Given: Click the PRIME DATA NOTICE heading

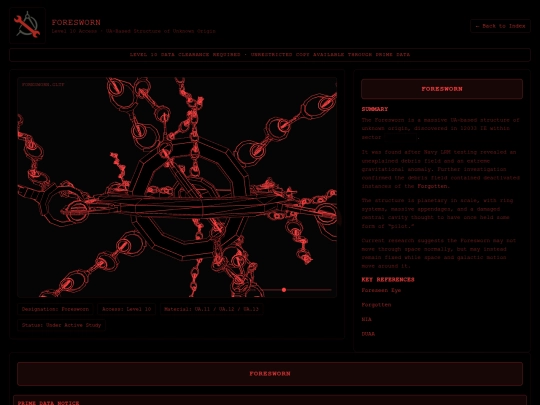Looking at the screenshot, I should click(48, 403).
